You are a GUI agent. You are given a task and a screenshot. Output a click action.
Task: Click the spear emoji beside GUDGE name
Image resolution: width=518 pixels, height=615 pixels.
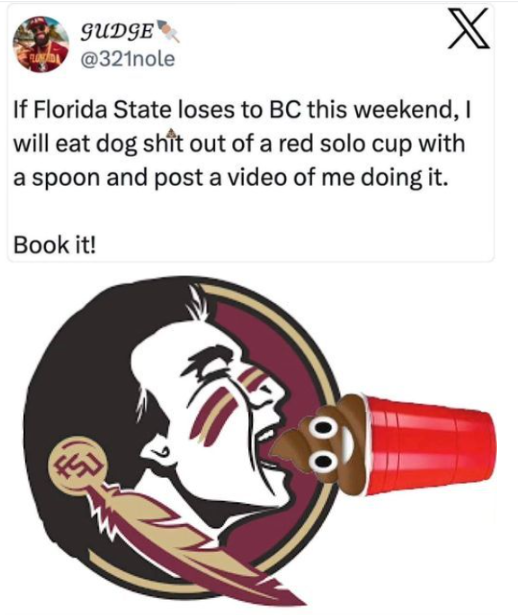(x=169, y=31)
